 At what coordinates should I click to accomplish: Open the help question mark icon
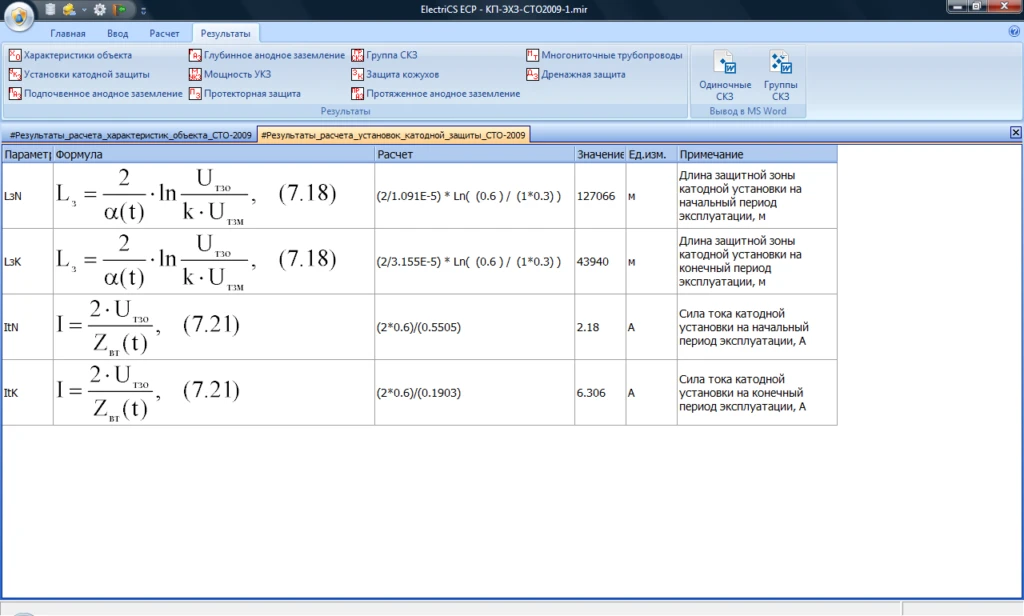(x=1013, y=32)
